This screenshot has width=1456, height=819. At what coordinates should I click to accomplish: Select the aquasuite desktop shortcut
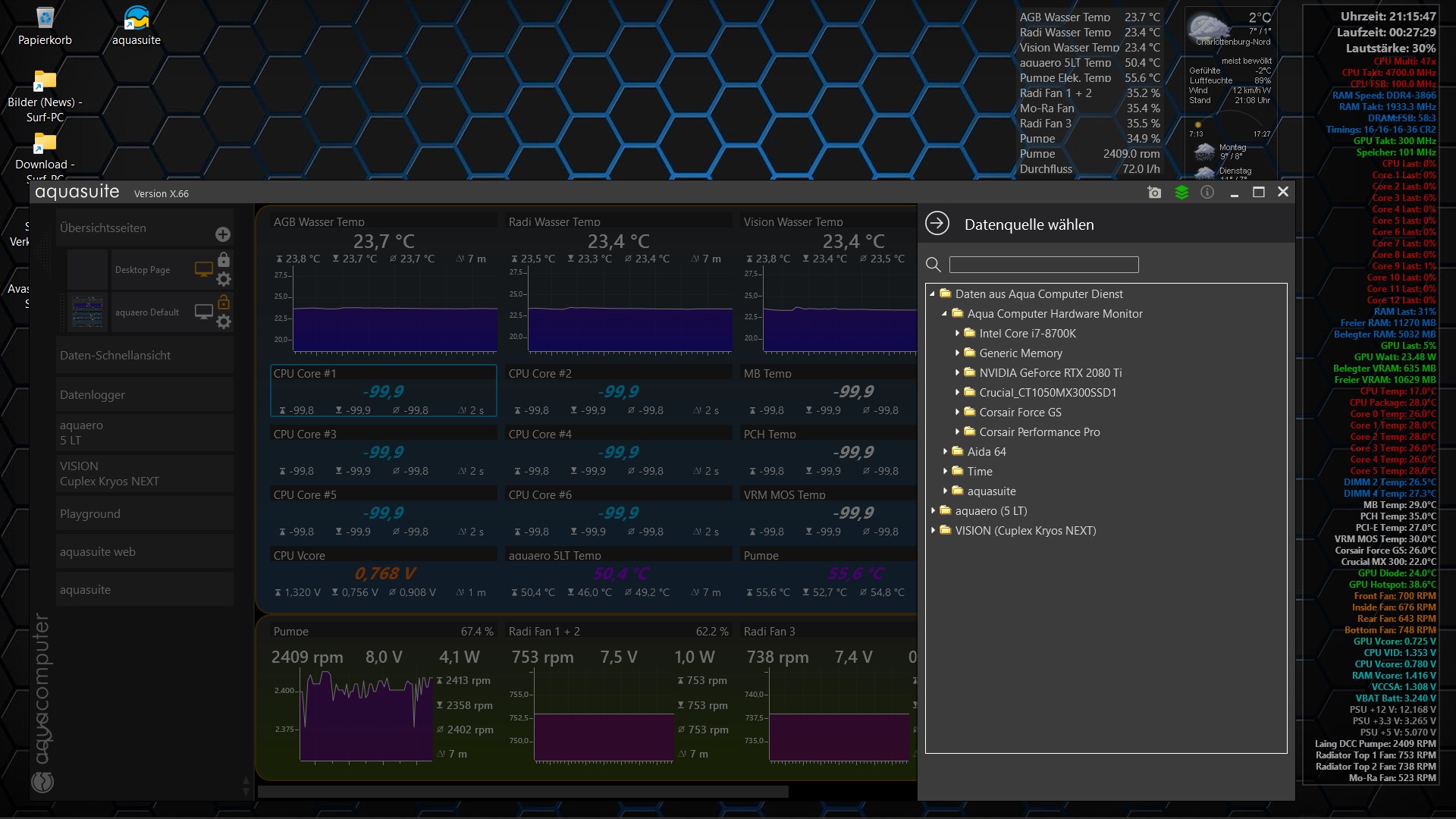point(136,27)
